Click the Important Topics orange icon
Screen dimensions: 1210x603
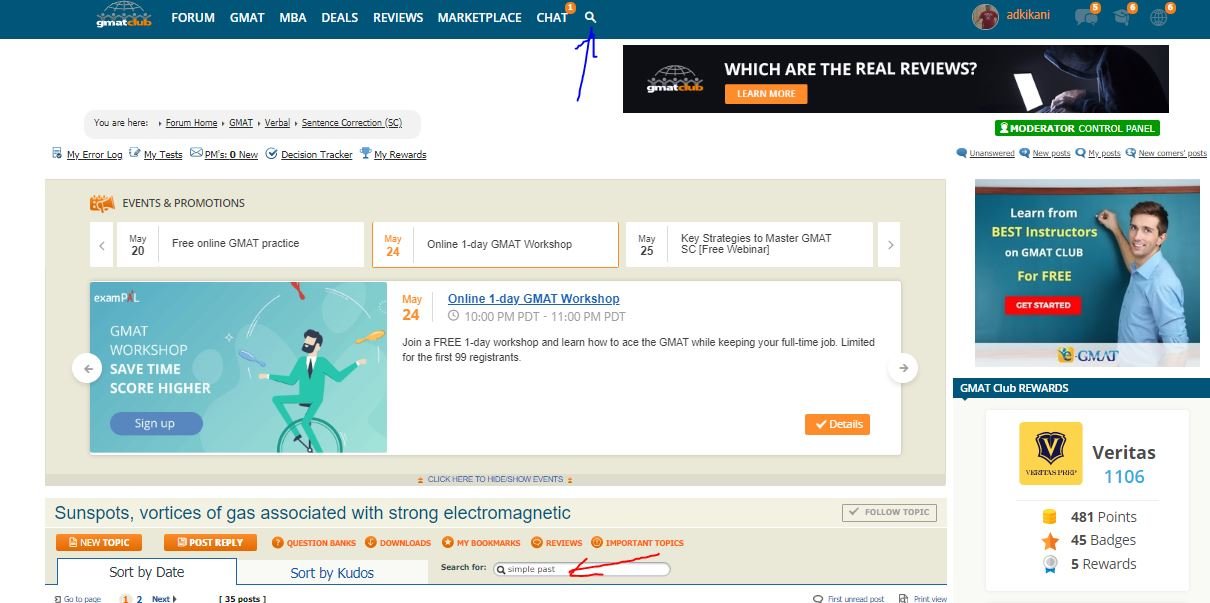pyautogui.click(x=597, y=542)
